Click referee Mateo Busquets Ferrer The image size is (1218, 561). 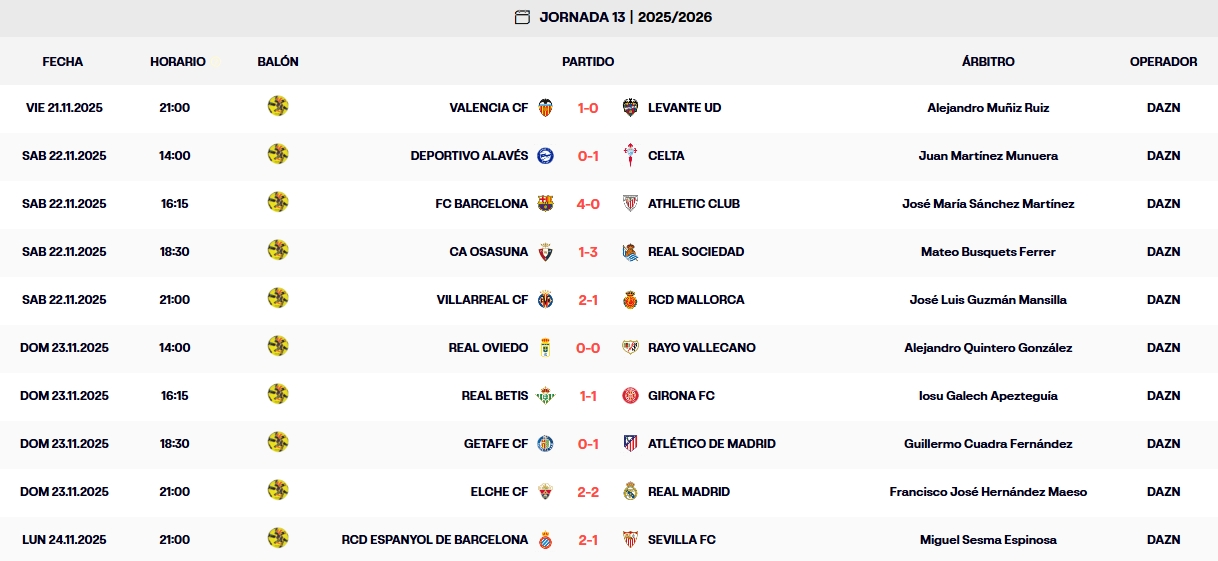point(988,252)
